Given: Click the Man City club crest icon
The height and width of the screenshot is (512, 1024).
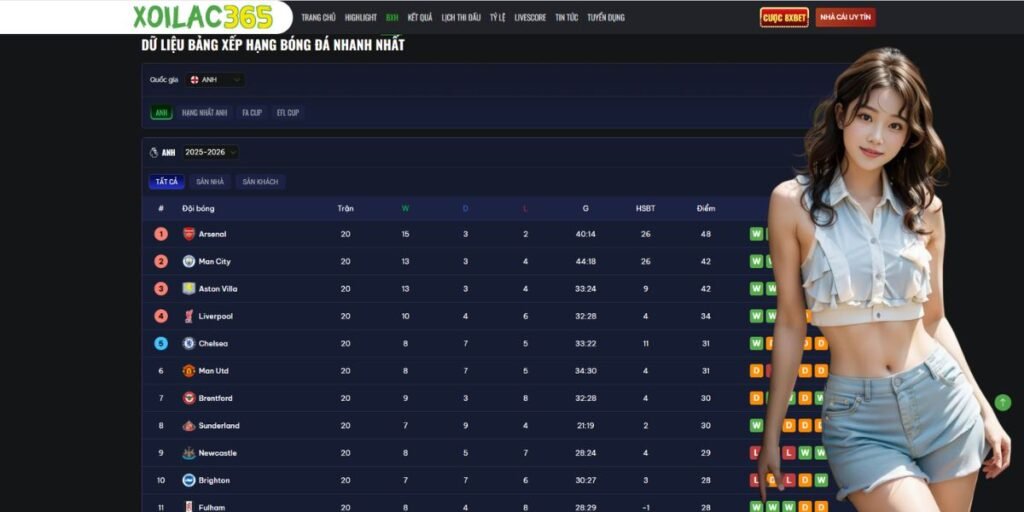Looking at the screenshot, I should point(188,261).
